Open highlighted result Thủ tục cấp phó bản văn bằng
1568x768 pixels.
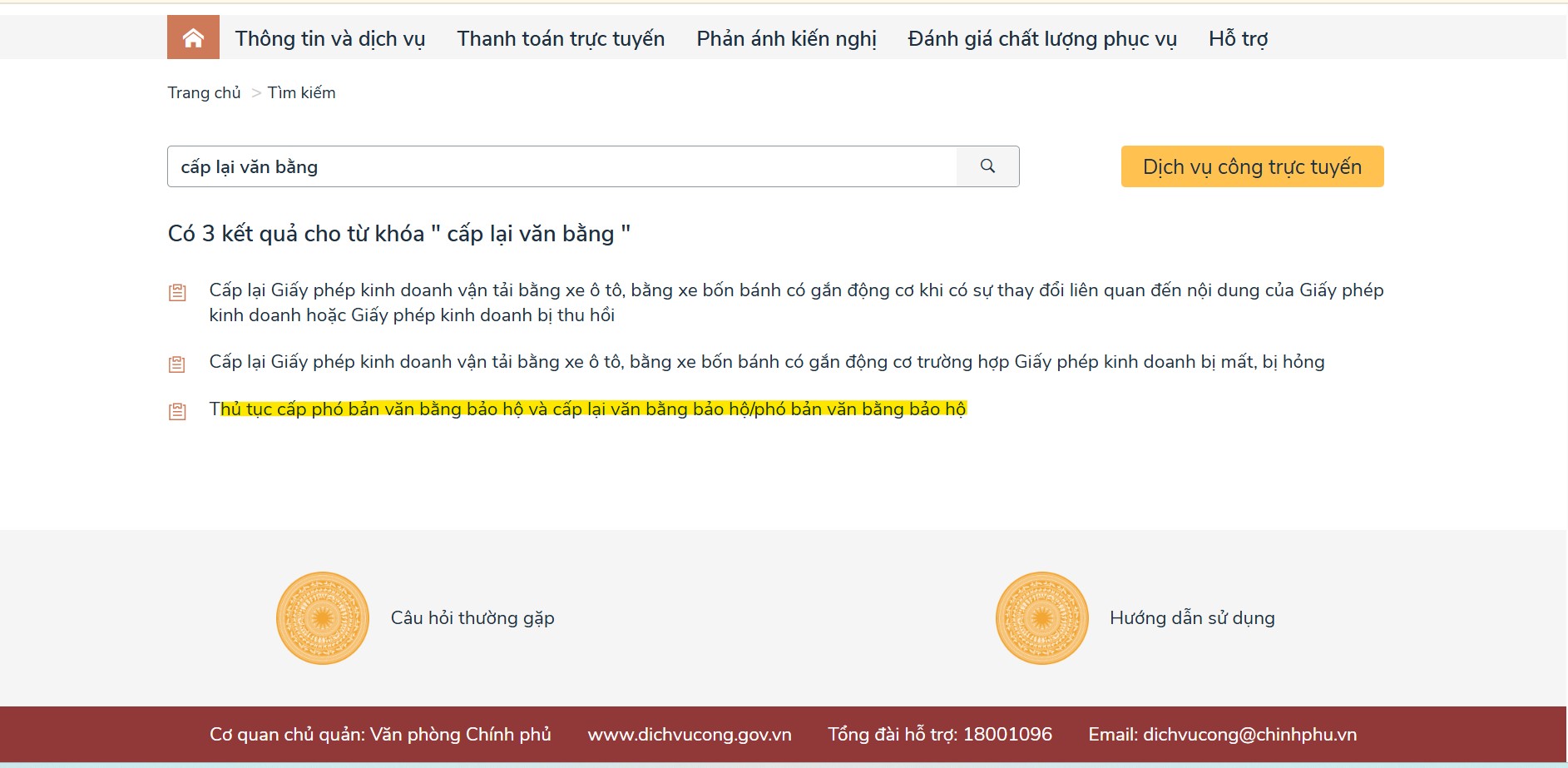(x=587, y=409)
